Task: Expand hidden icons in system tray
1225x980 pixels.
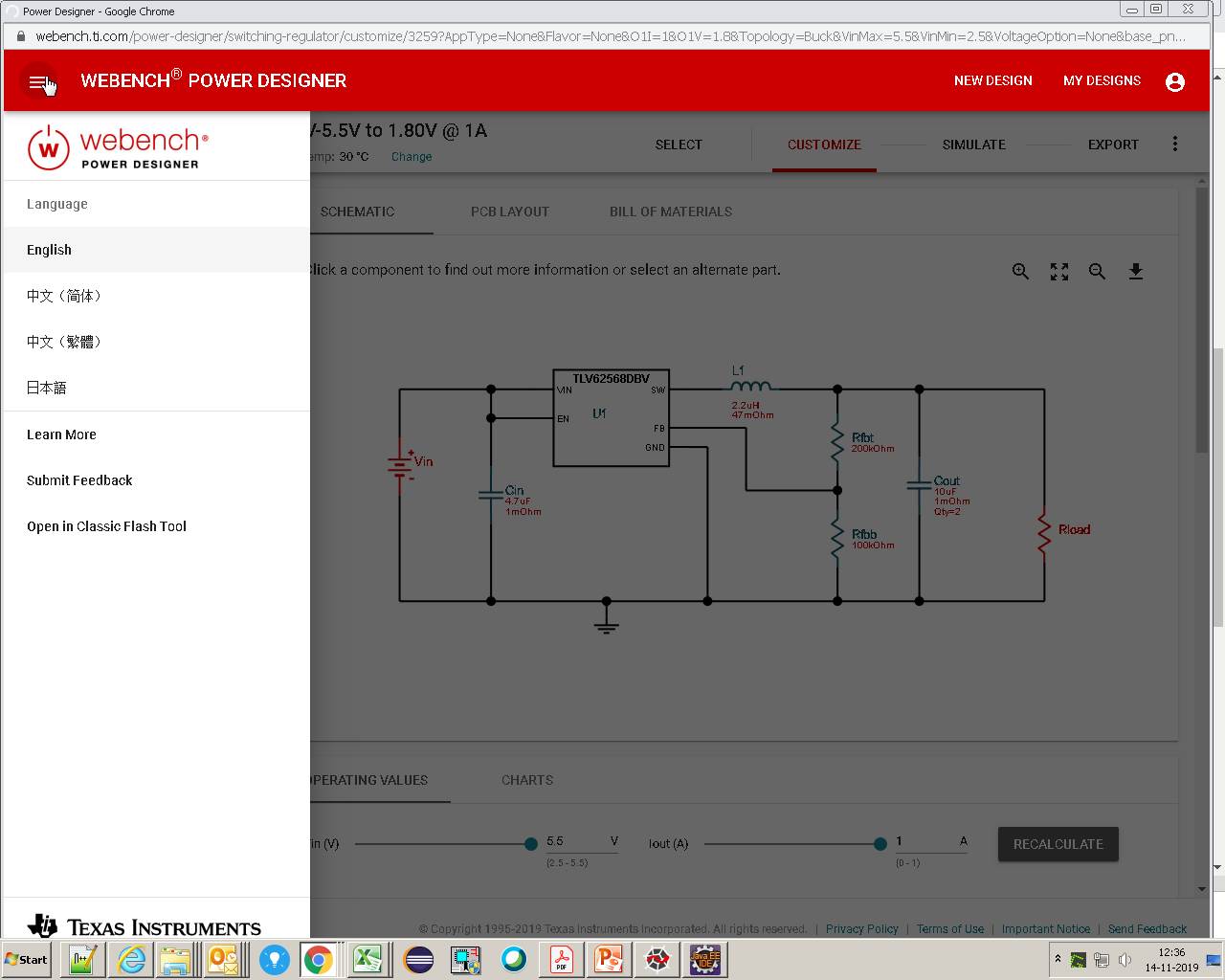Action: pyautogui.click(x=1057, y=958)
